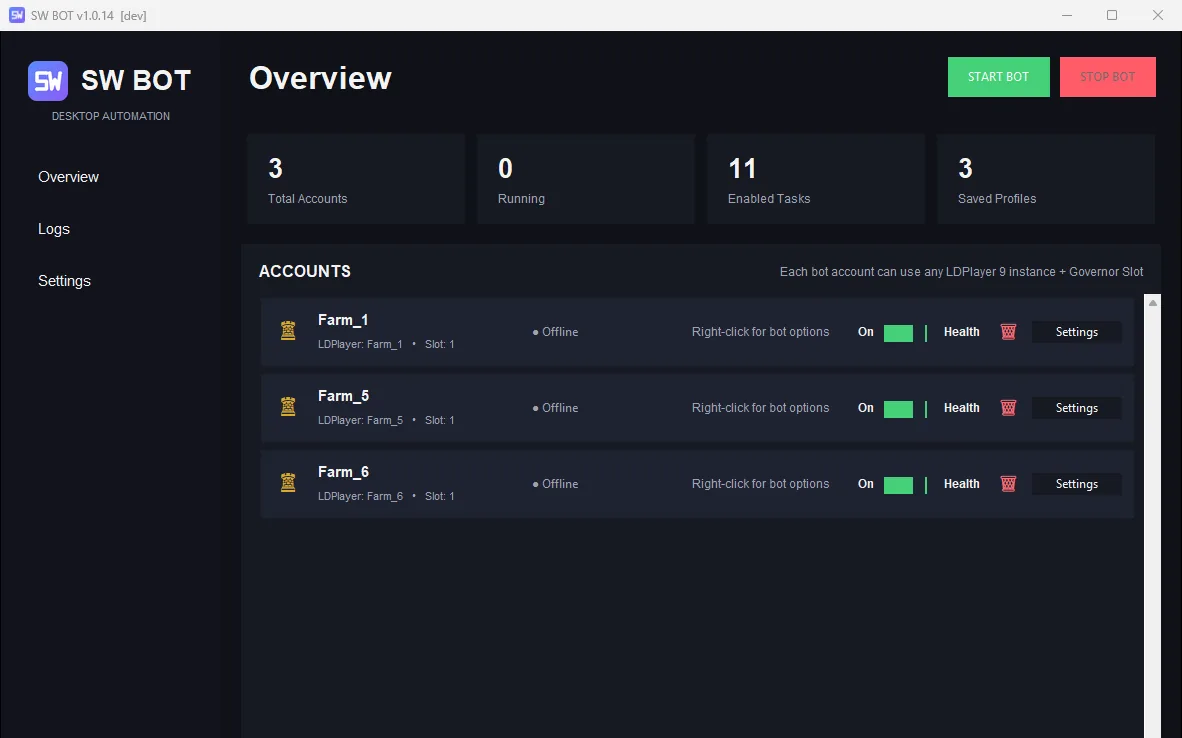The width and height of the screenshot is (1182, 738).
Task: Minimize the SW BOT window
Action: point(1067,15)
